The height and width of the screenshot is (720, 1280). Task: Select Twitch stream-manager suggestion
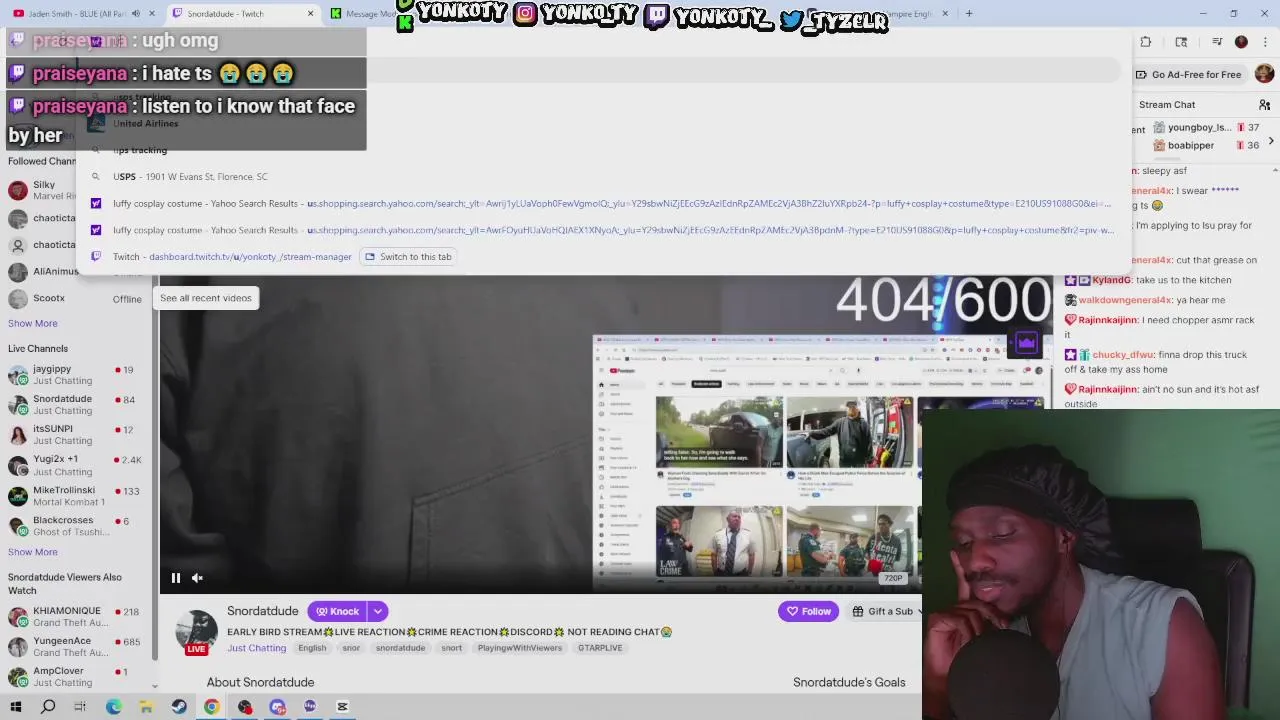606,257
